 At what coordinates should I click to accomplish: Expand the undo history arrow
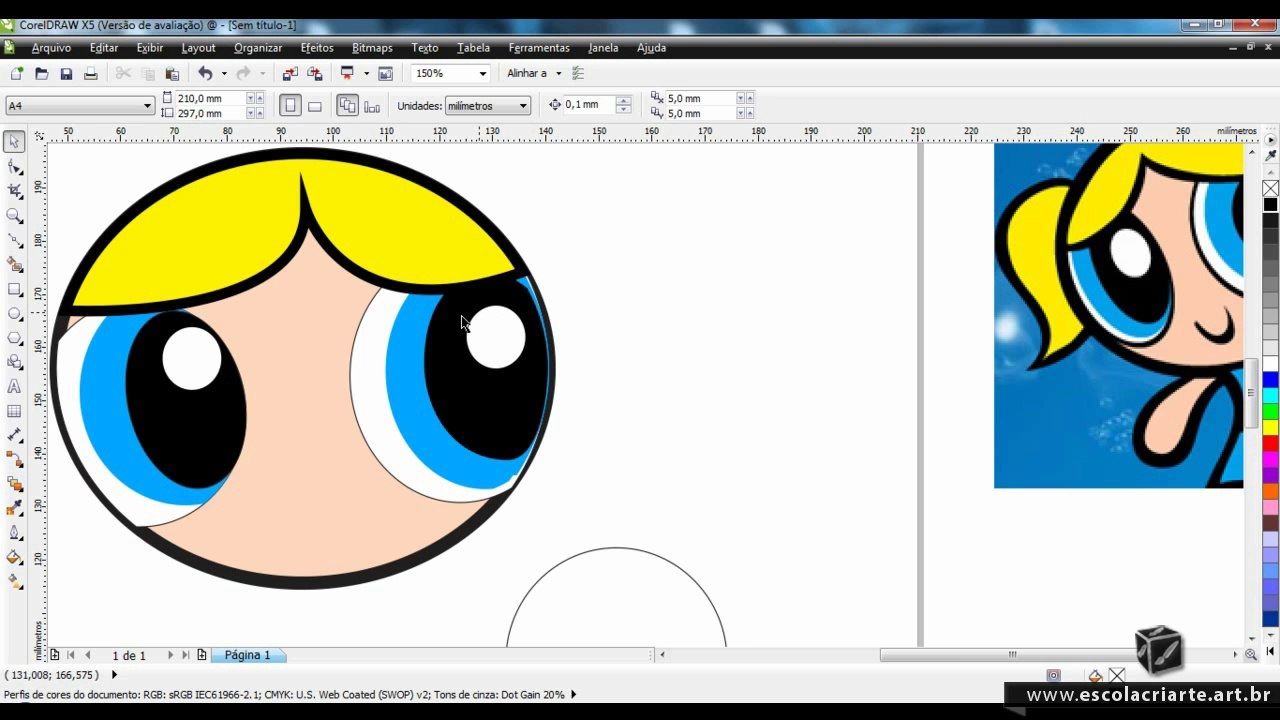224,73
